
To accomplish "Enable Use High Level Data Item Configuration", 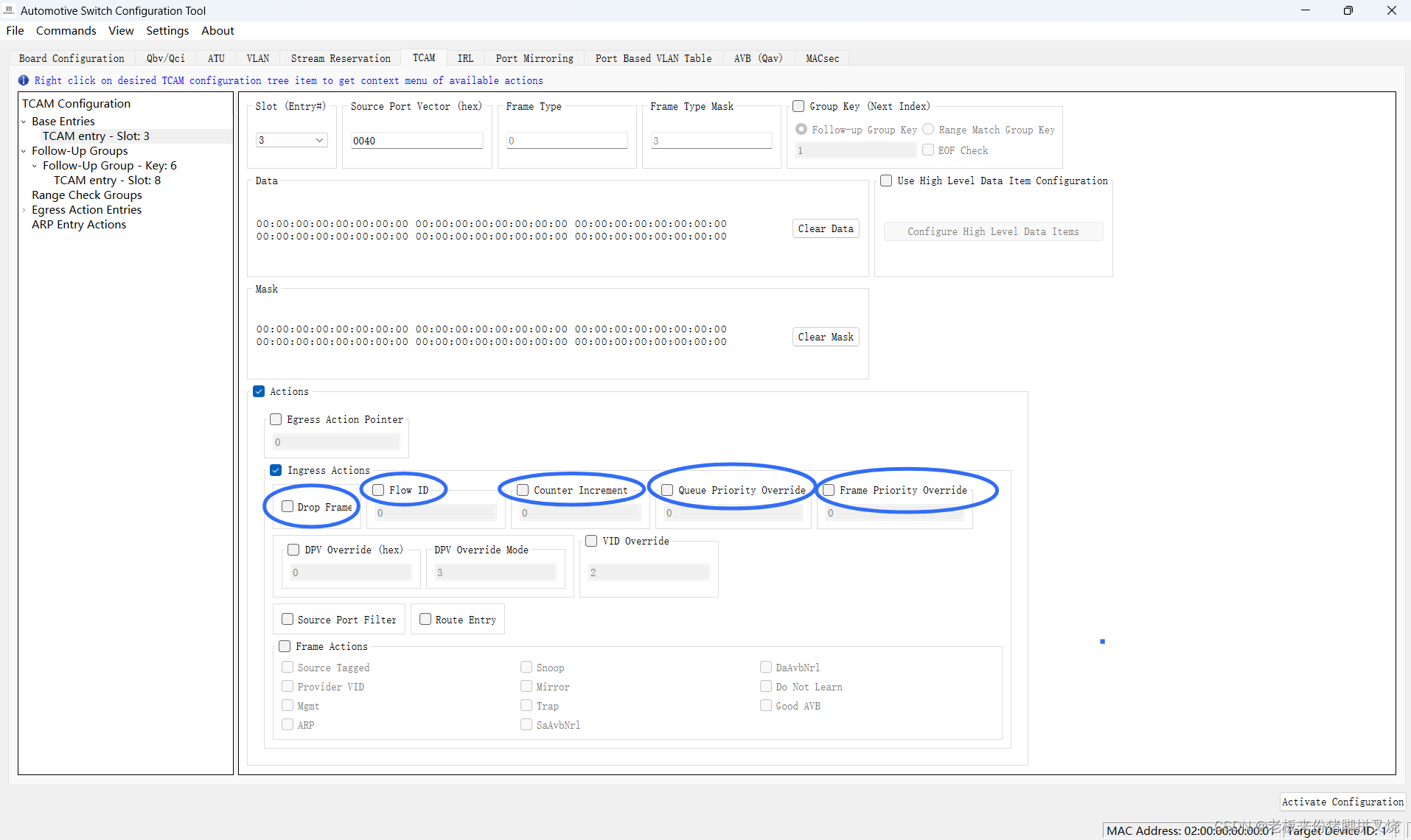I will tap(886, 181).
